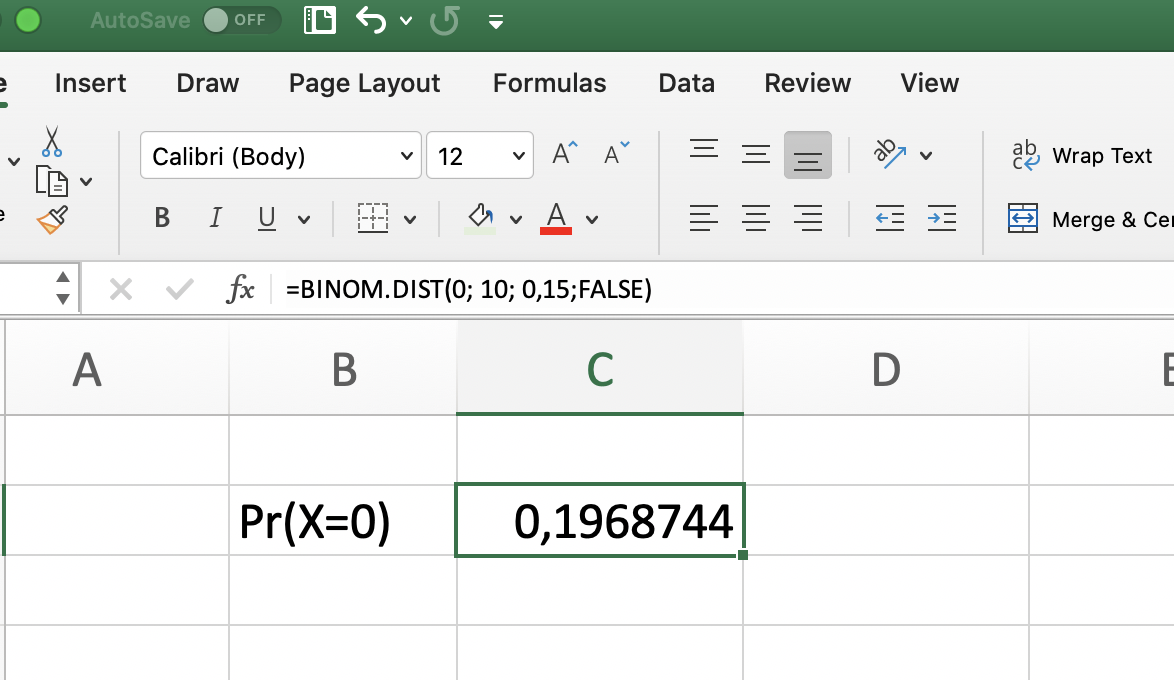Click the Wrap Text button
The width and height of the screenshot is (1174, 680).
[x=1082, y=156]
